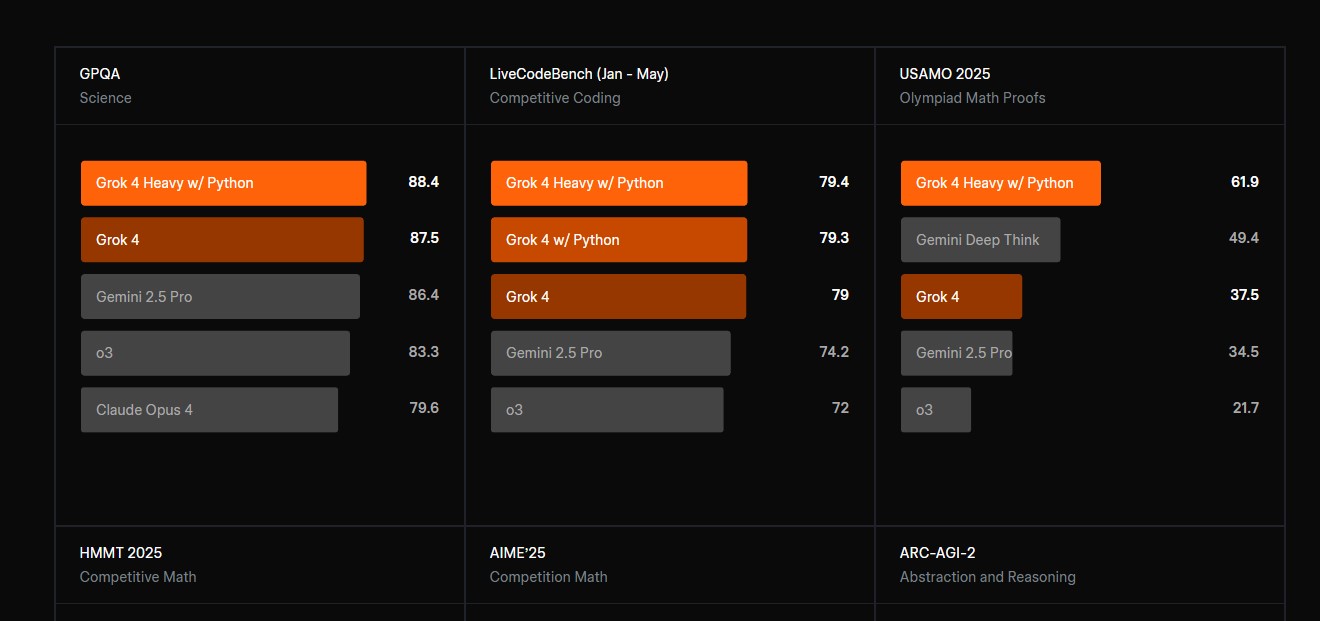
Task: Select the 86.4 score value
Action: click(x=424, y=295)
